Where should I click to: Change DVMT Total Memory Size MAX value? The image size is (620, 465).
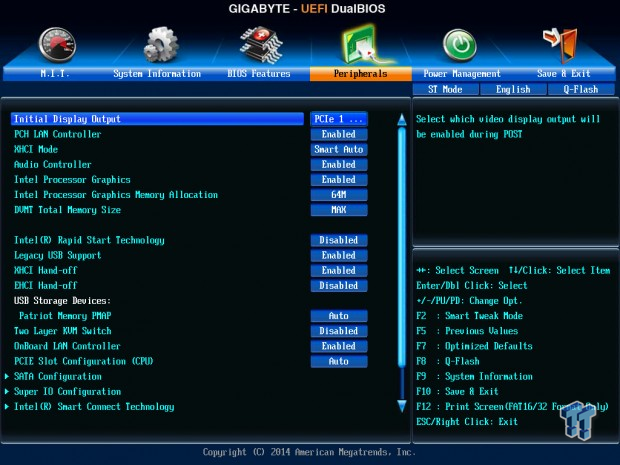pos(339,210)
